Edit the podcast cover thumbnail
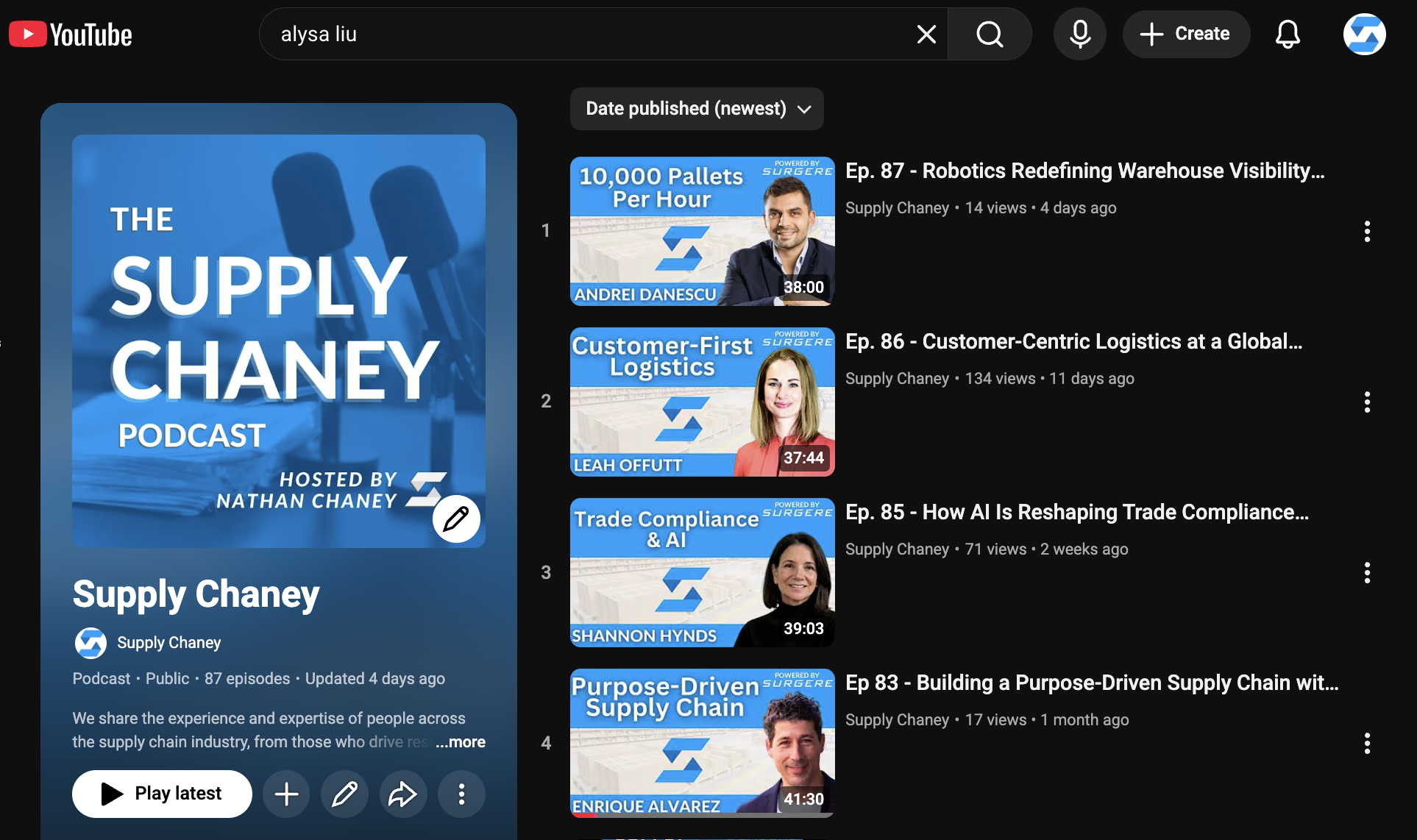 pyautogui.click(x=456, y=519)
